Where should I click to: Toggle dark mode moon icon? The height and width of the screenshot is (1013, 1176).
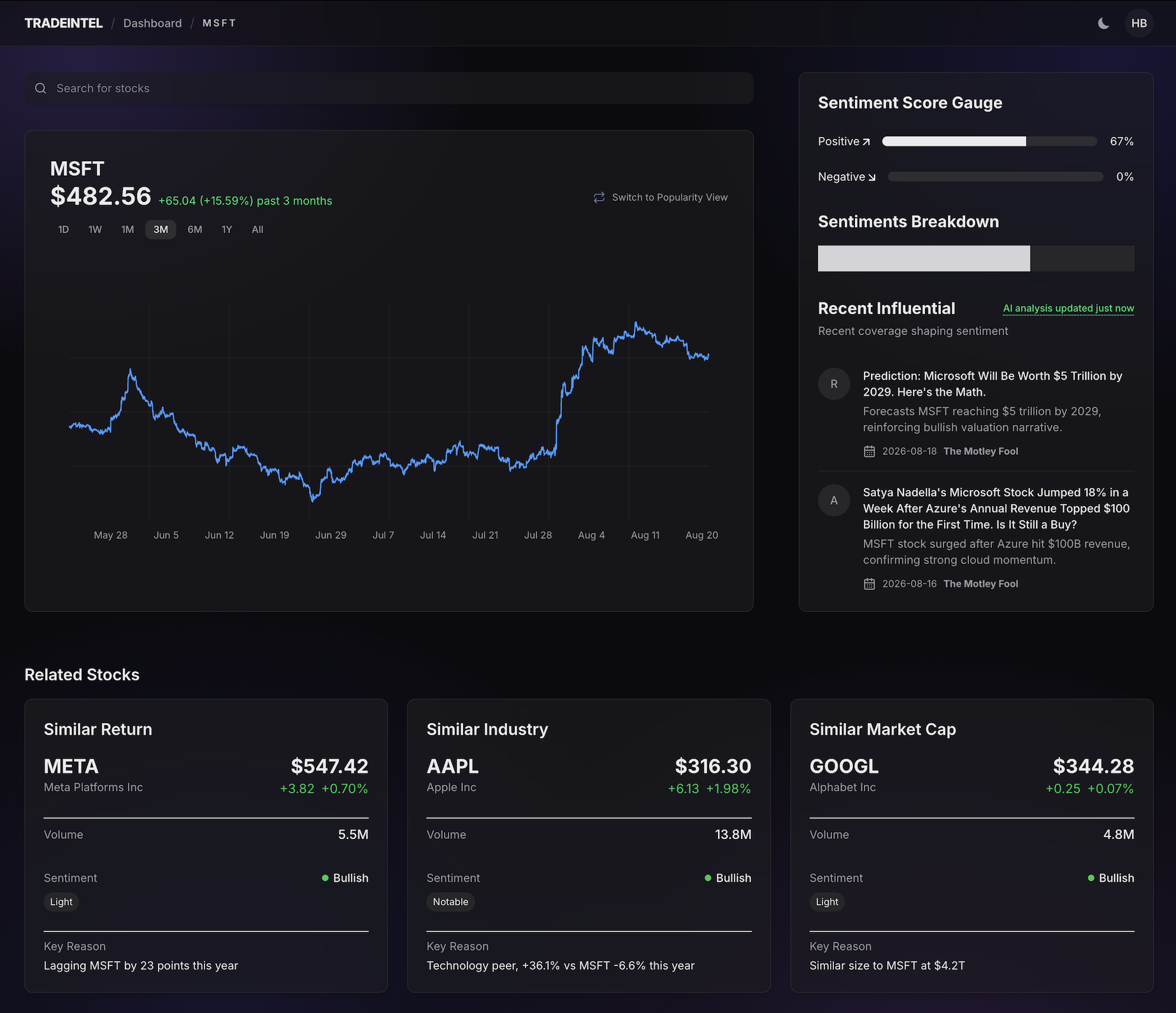(1103, 24)
